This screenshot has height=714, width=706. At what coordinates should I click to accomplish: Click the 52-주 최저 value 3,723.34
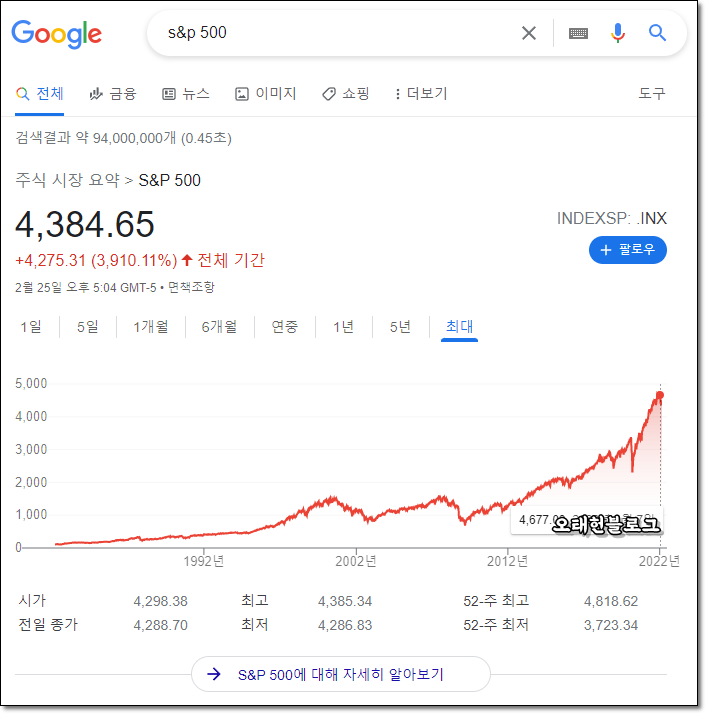tap(611, 625)
